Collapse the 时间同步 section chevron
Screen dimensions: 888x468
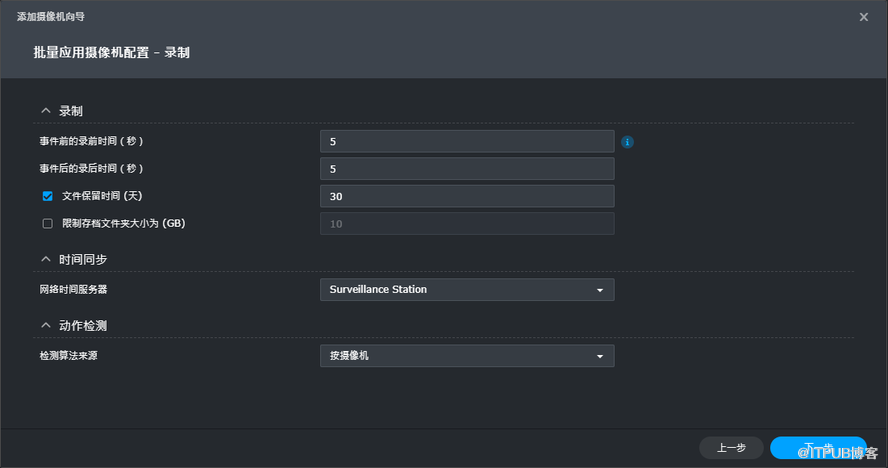45,259
